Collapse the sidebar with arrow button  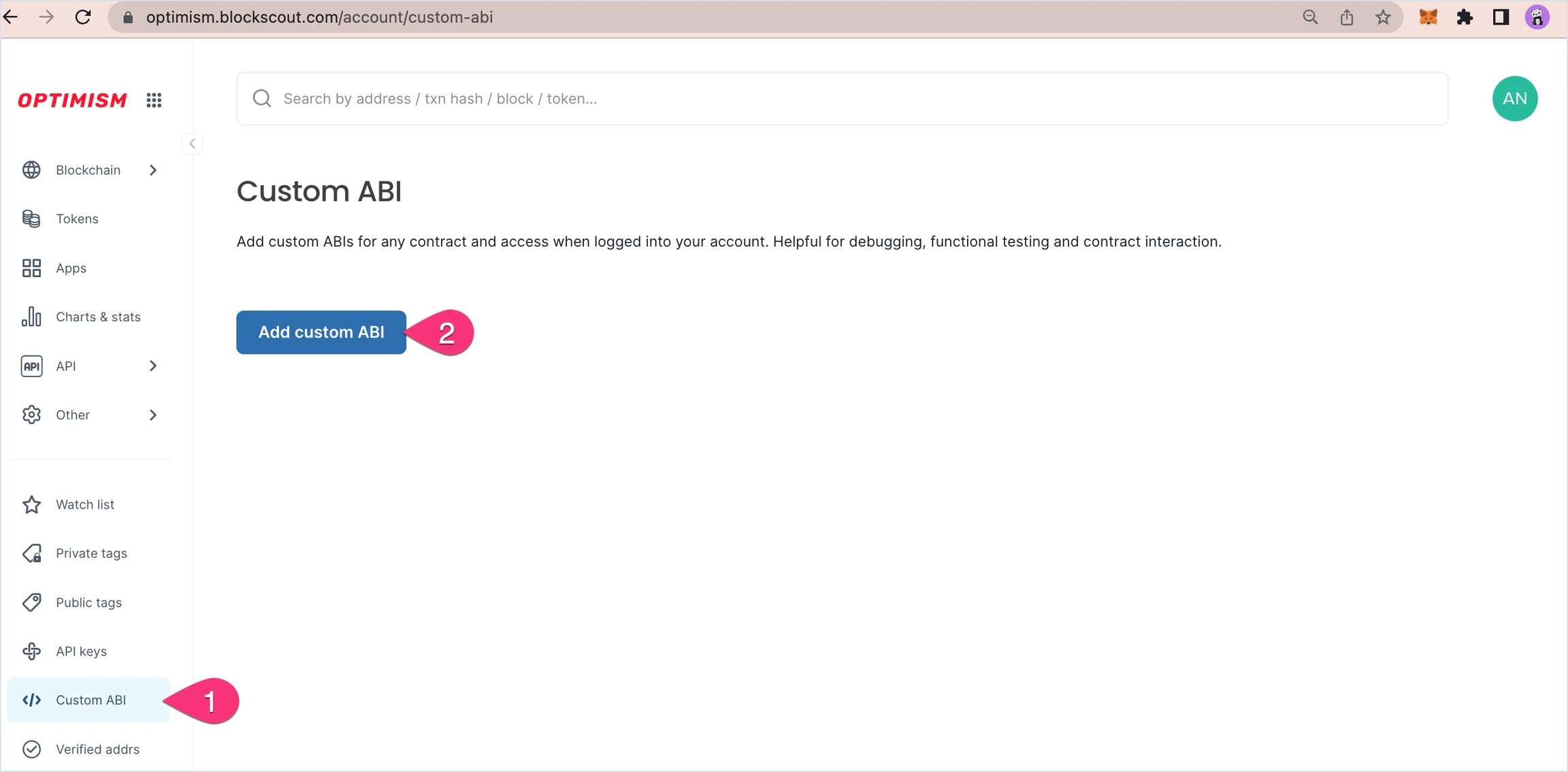point(193,144)
